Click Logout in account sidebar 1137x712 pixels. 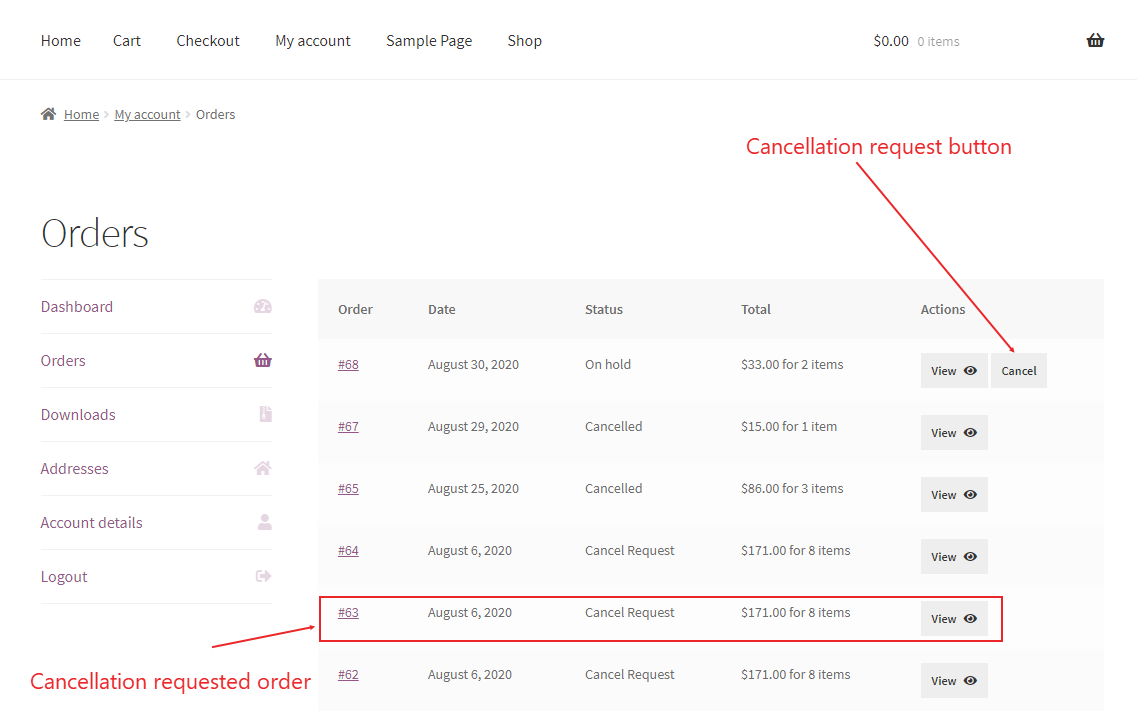(64, 576)
